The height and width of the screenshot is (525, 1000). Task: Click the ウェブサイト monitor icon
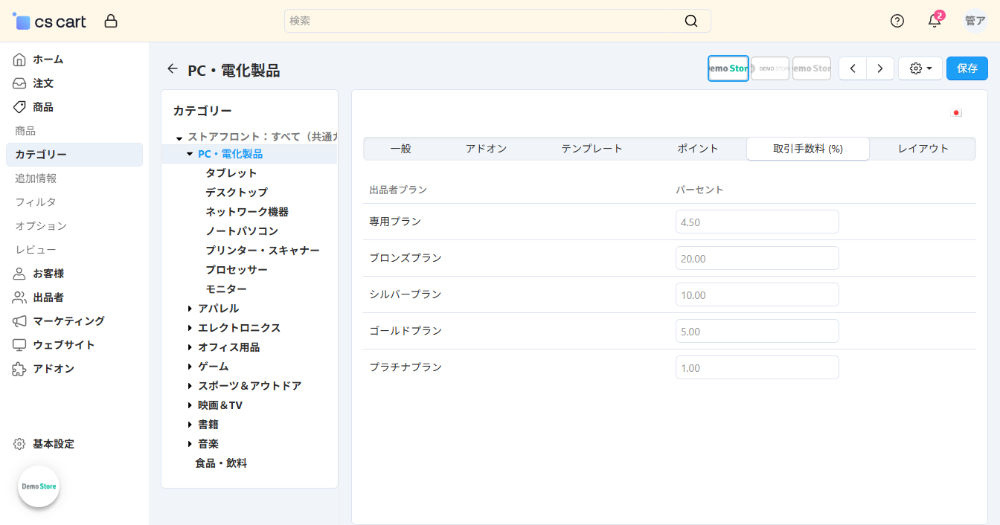[x=19, y=345]
